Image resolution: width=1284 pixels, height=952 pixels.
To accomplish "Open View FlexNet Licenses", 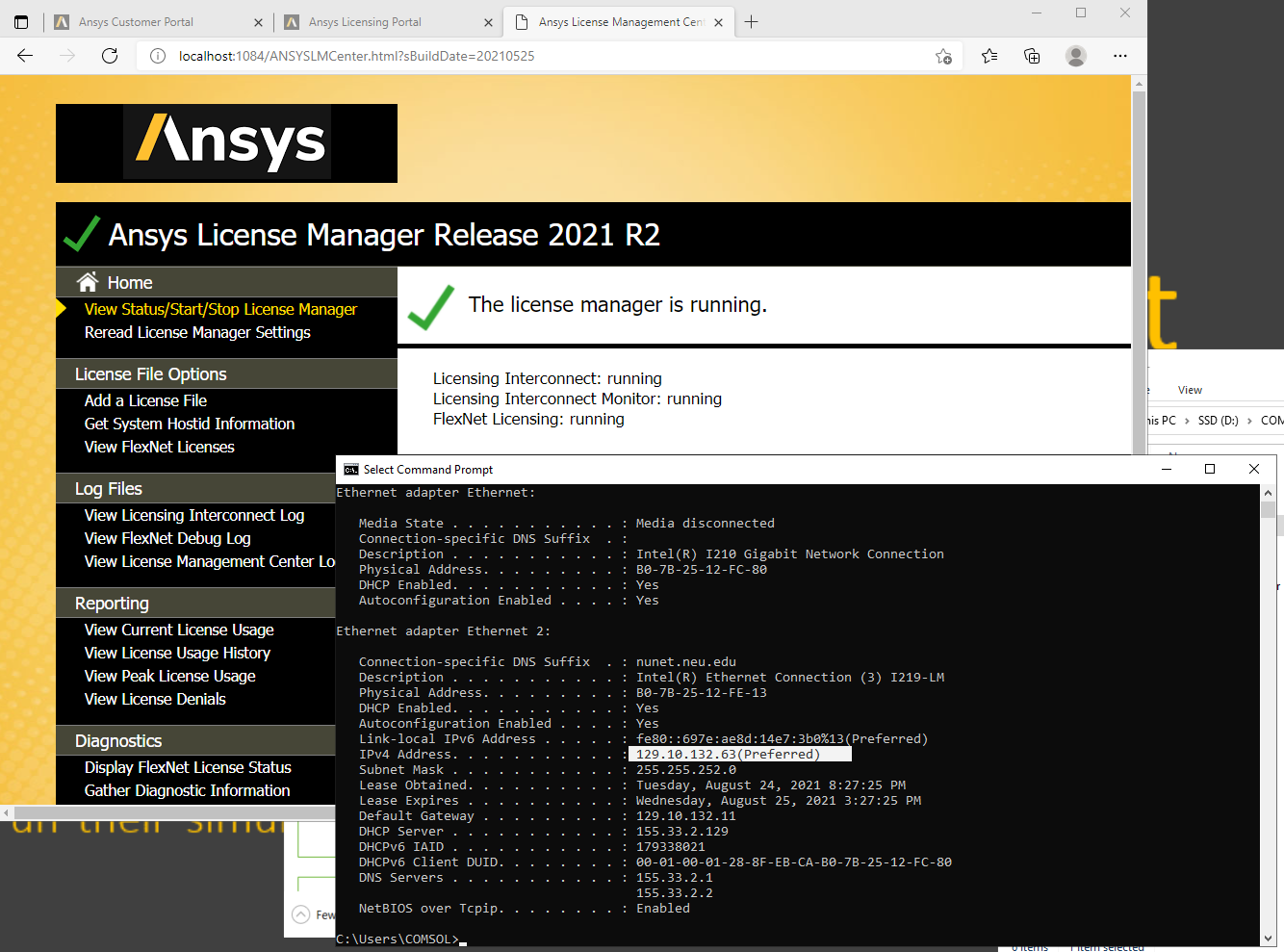I will click(x=159, y=447).
